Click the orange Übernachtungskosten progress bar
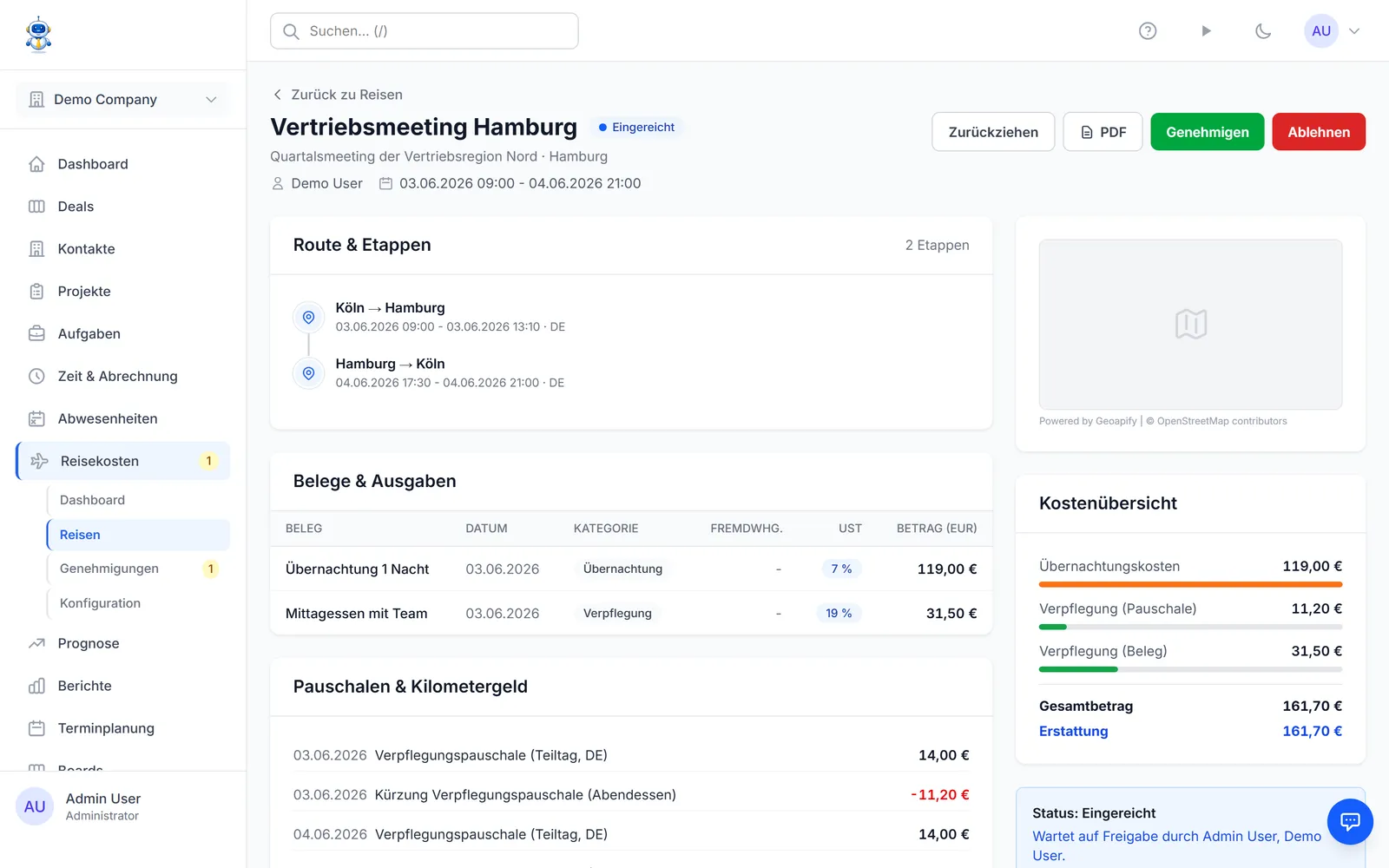Image resolution: width=1389 pixels, height=868 pixels. pos(1190,584)
